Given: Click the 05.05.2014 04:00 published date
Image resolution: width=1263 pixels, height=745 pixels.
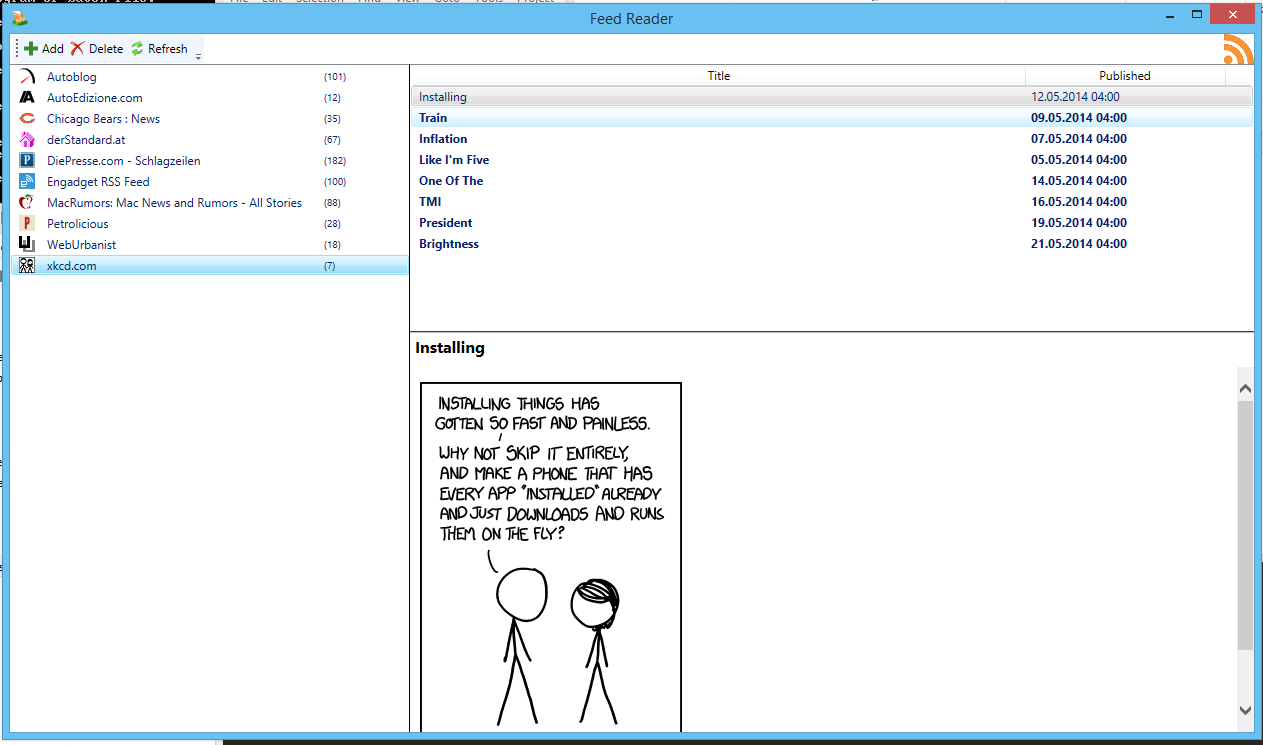Looking at the screenshot, I should pos(1079,160).
